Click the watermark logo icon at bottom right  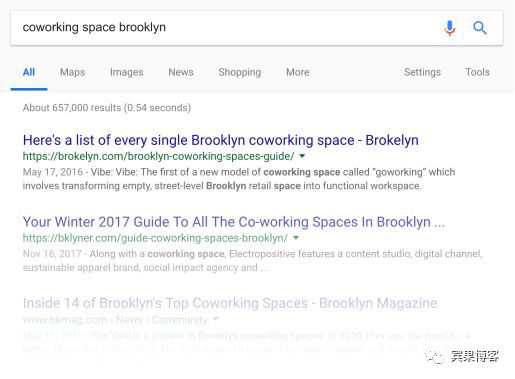click(435, 357)
